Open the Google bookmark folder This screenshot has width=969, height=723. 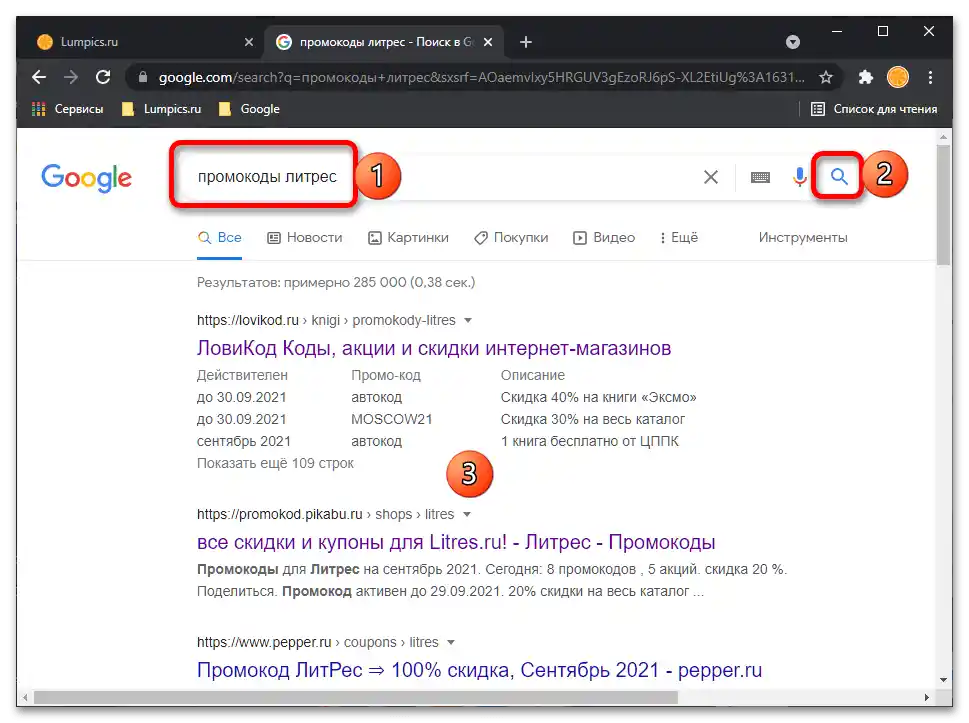[250, 109]
